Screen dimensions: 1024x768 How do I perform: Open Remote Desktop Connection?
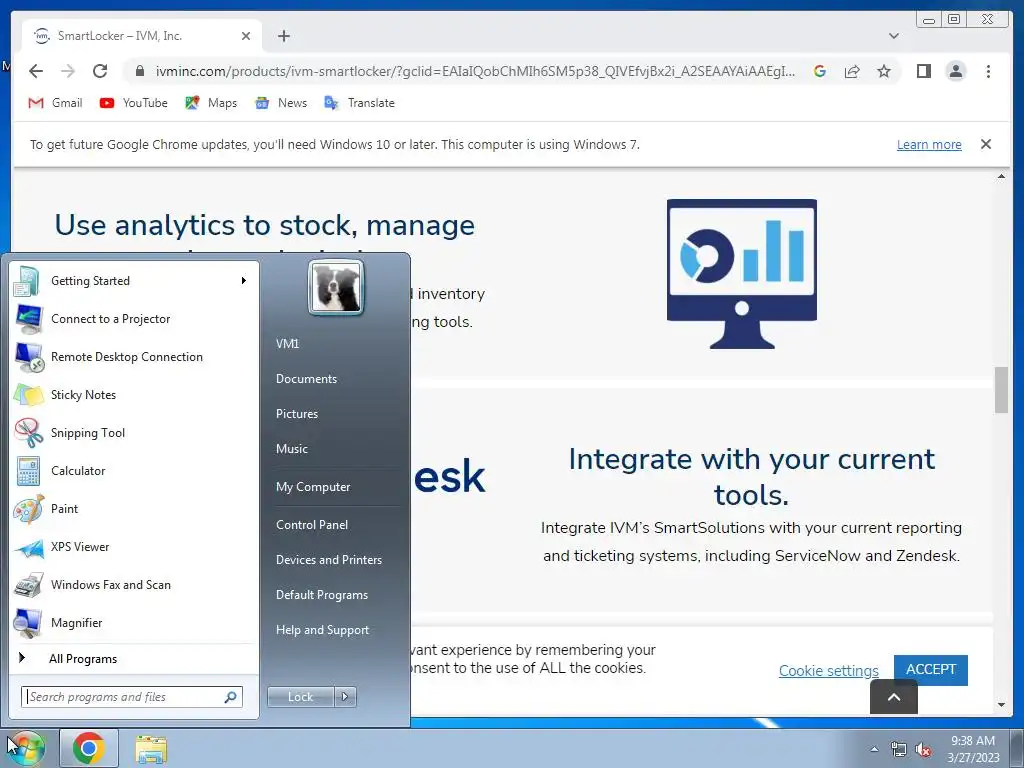pyautogui.click(x=134, y=357)
